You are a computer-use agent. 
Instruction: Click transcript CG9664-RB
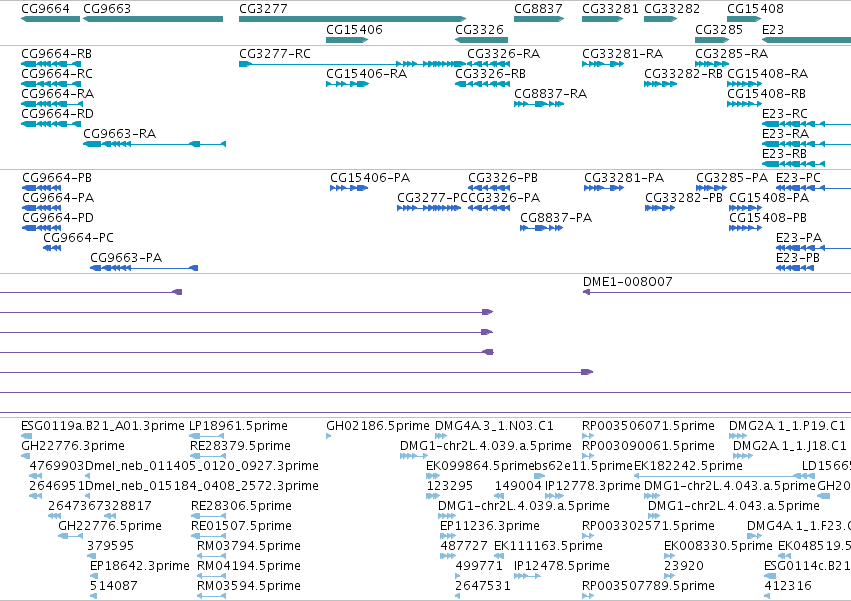pos(56,54)
